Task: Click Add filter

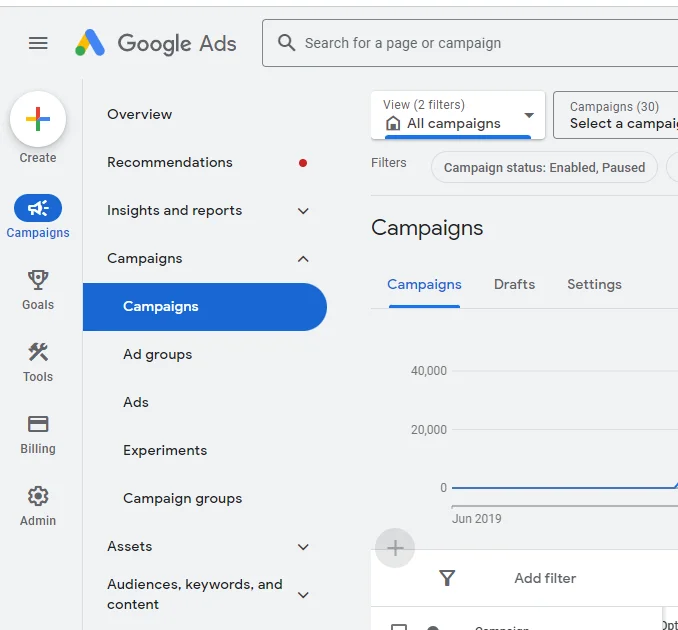Action: tap(545, 578)
